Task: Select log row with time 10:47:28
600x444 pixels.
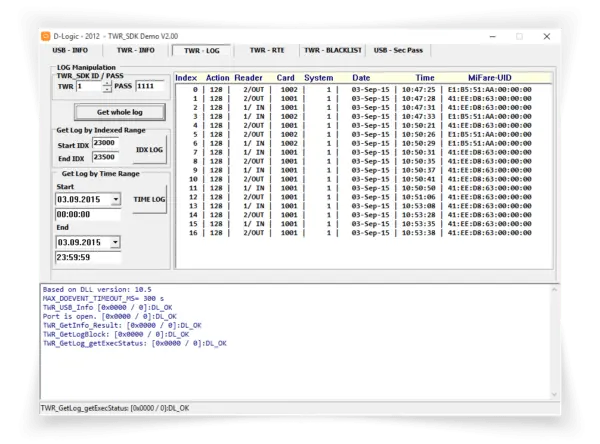Action: [362, 98]
